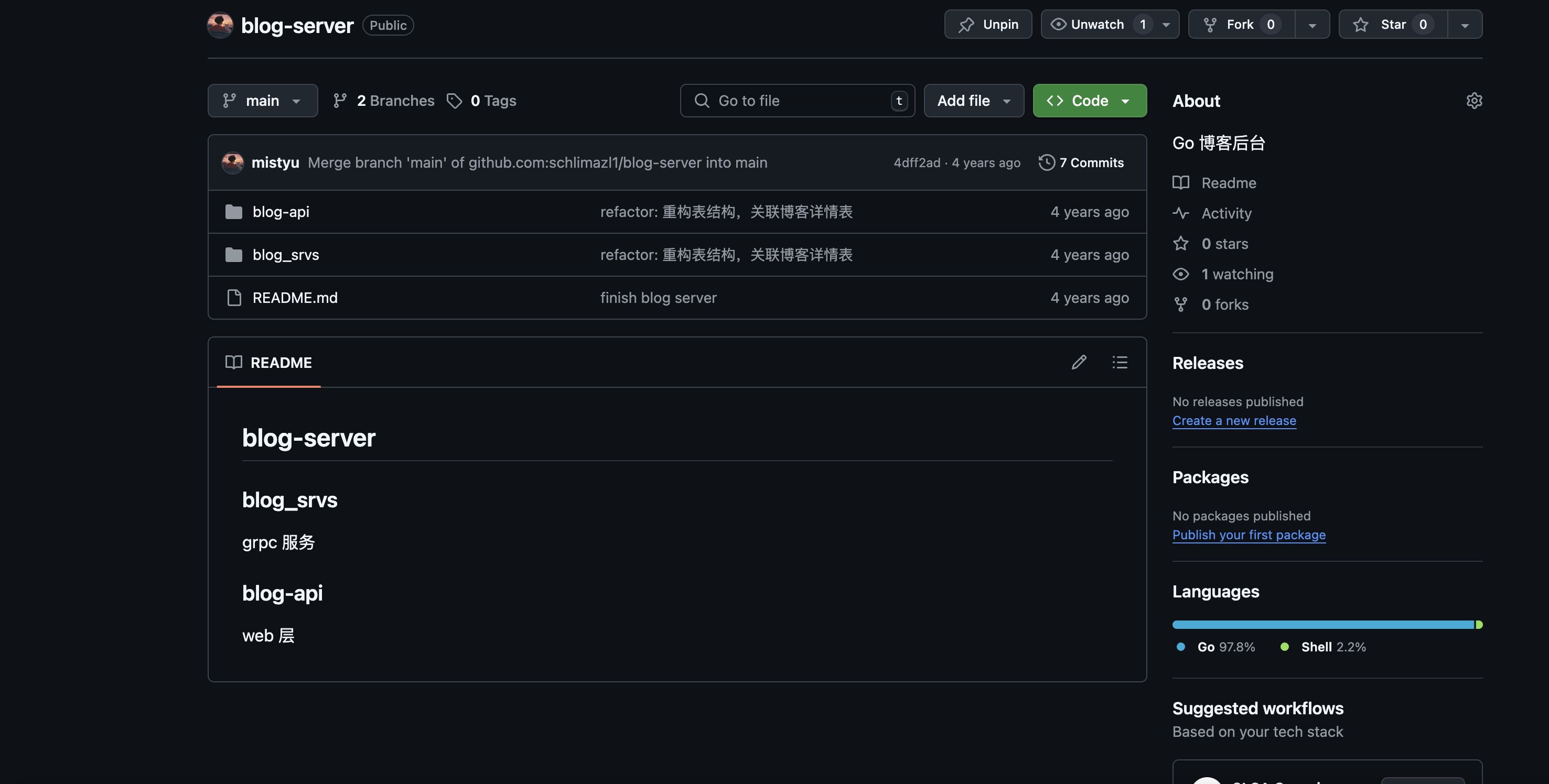Open commit hash 4dff2ad
The width and height of the screenshot is (1549, 784).
917,163
